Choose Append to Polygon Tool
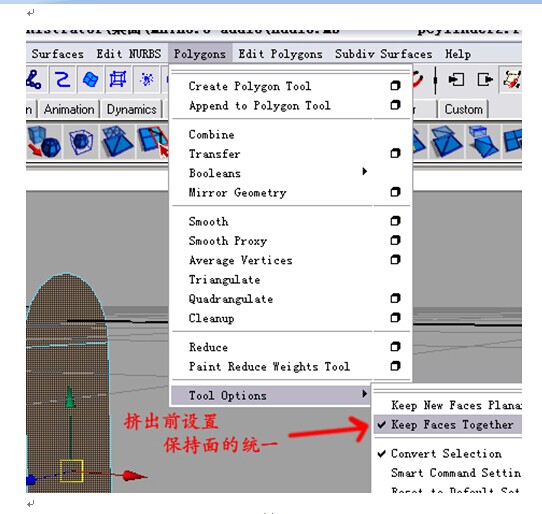542x514 pixels. [x=259, y=105]
